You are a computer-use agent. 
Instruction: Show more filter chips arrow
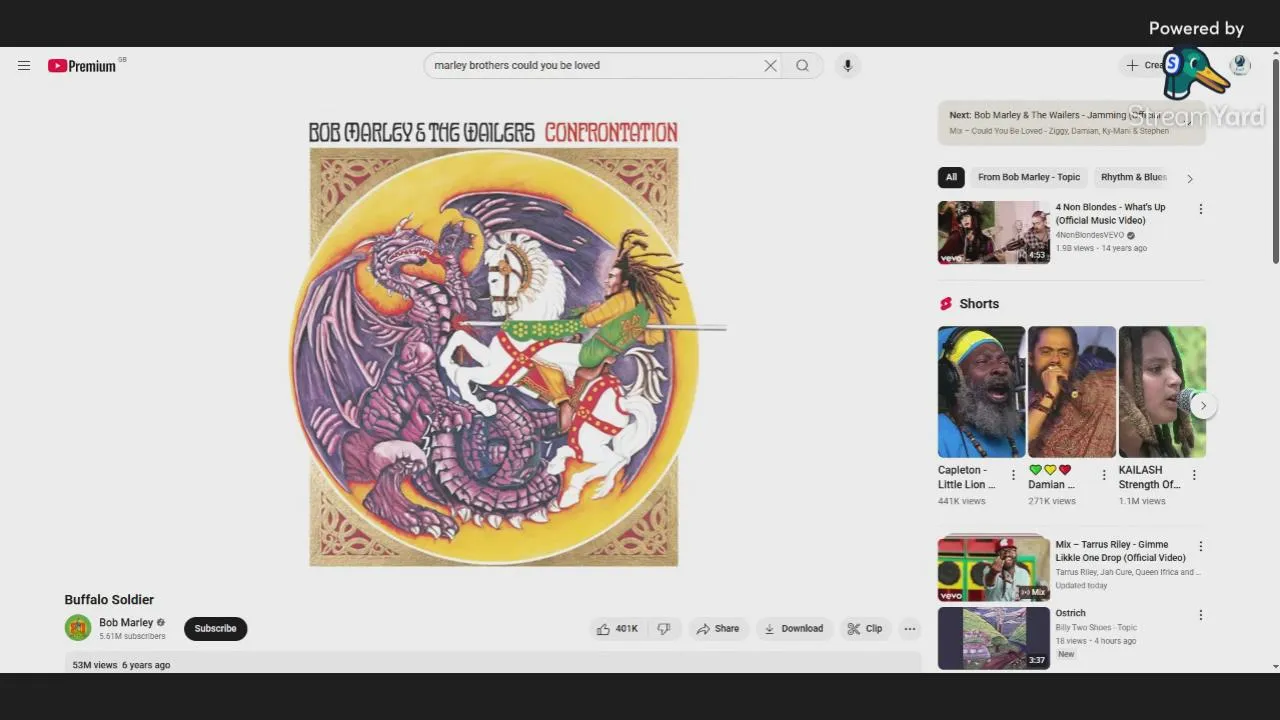point(1190,178)
